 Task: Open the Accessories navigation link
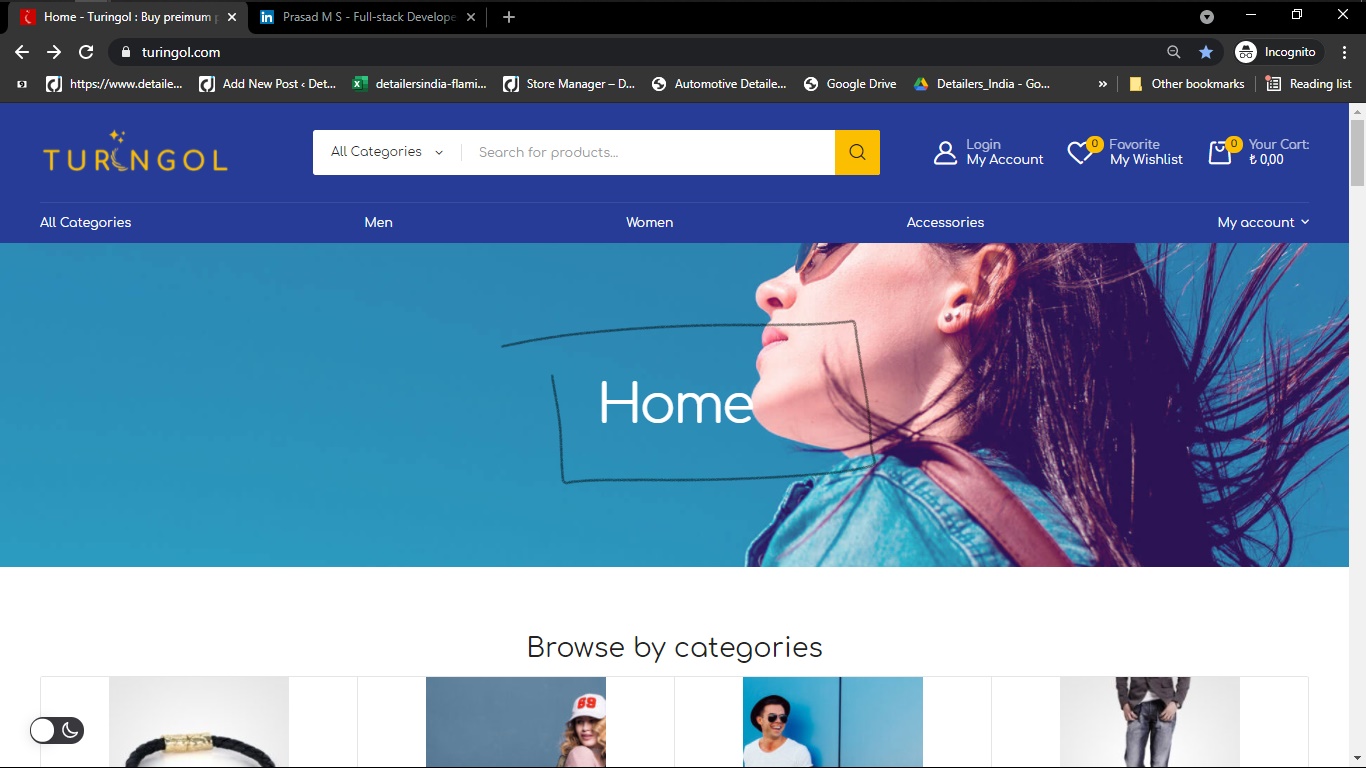945,222
